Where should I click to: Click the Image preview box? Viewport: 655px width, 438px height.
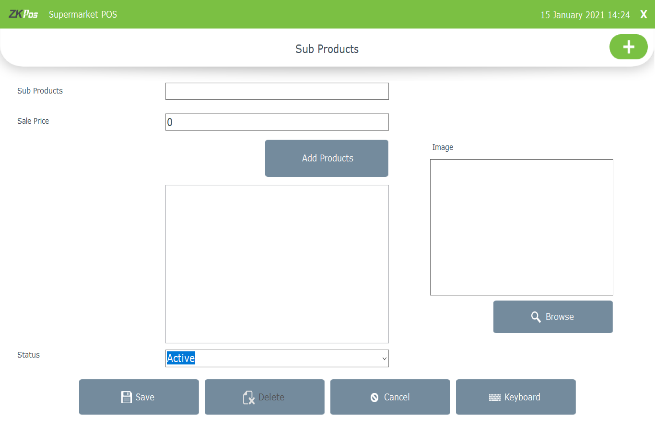pos(521,227)
